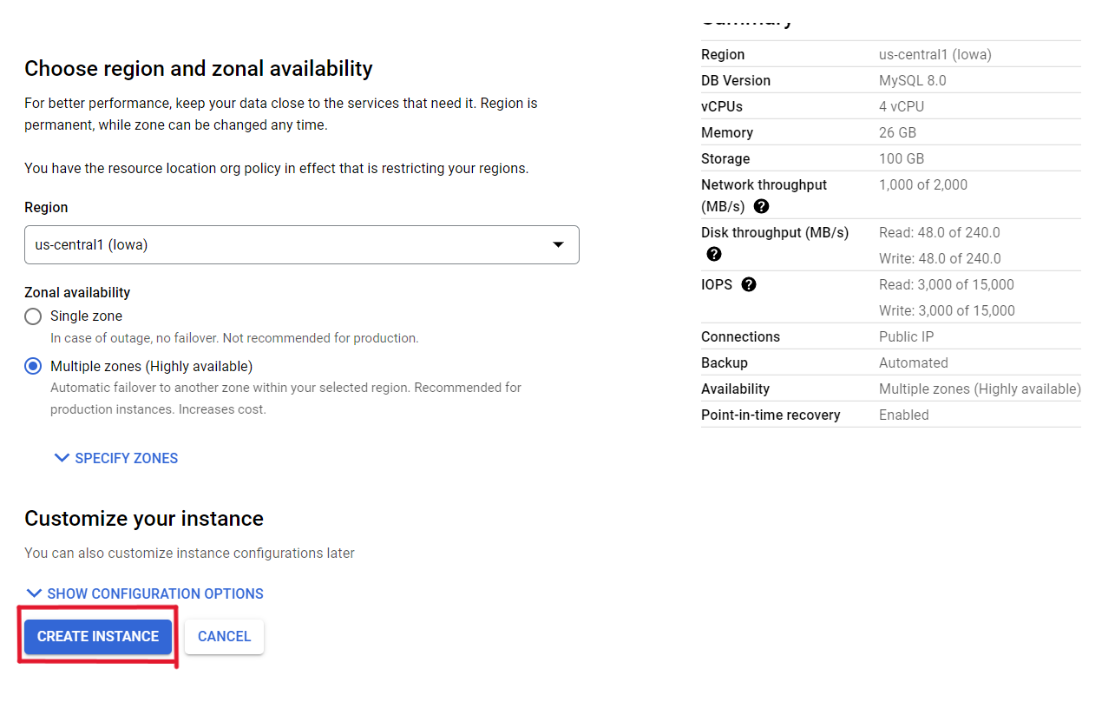Open the IOPS help tooltip icon

click(x=749, y=285)
